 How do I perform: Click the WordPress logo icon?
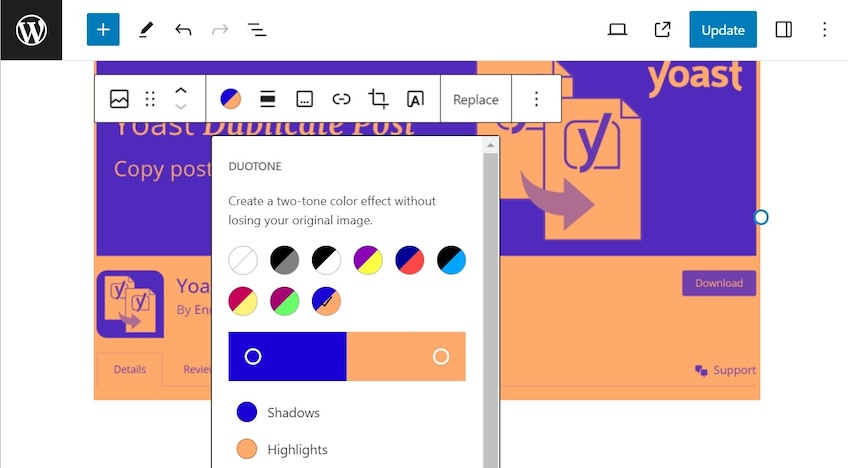(x=31, y=30)
